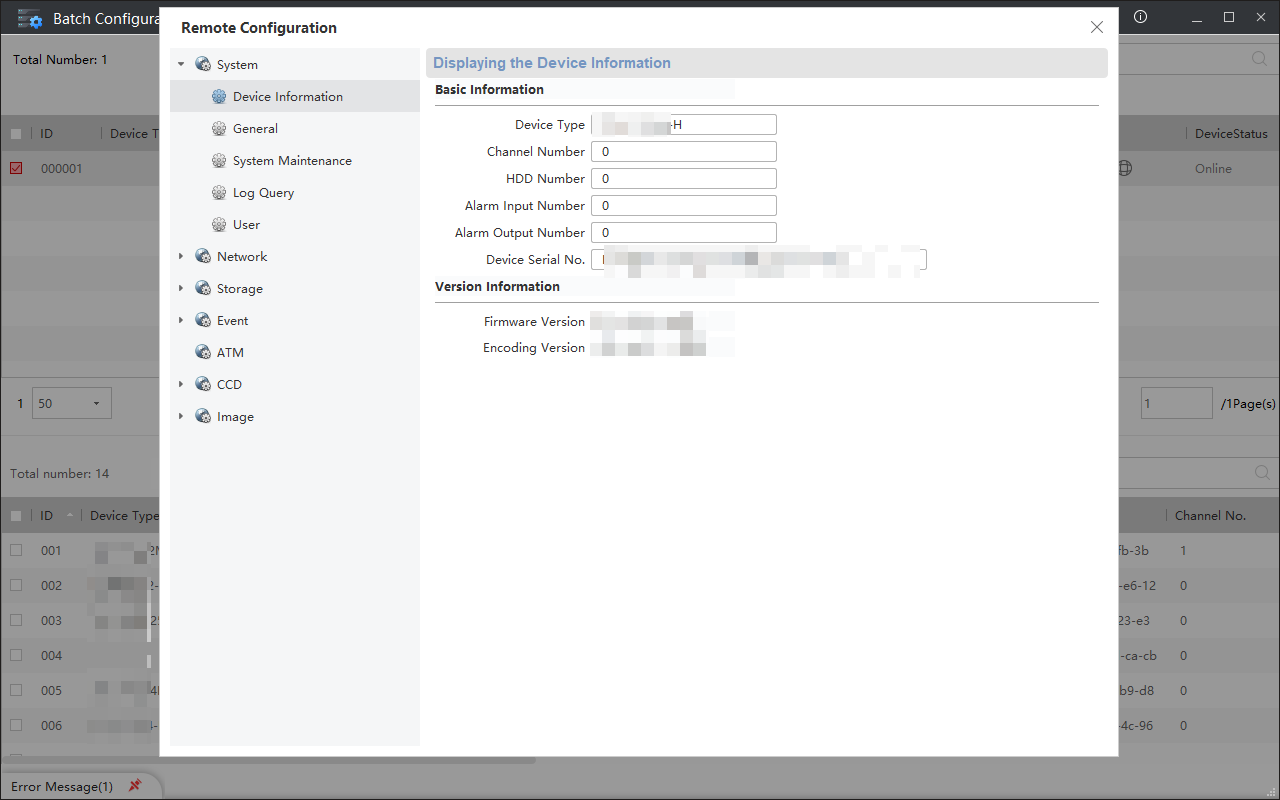Click the info icon in the title bar
Viewport: 1280px width, 800px height.
tap(1140, 17)
